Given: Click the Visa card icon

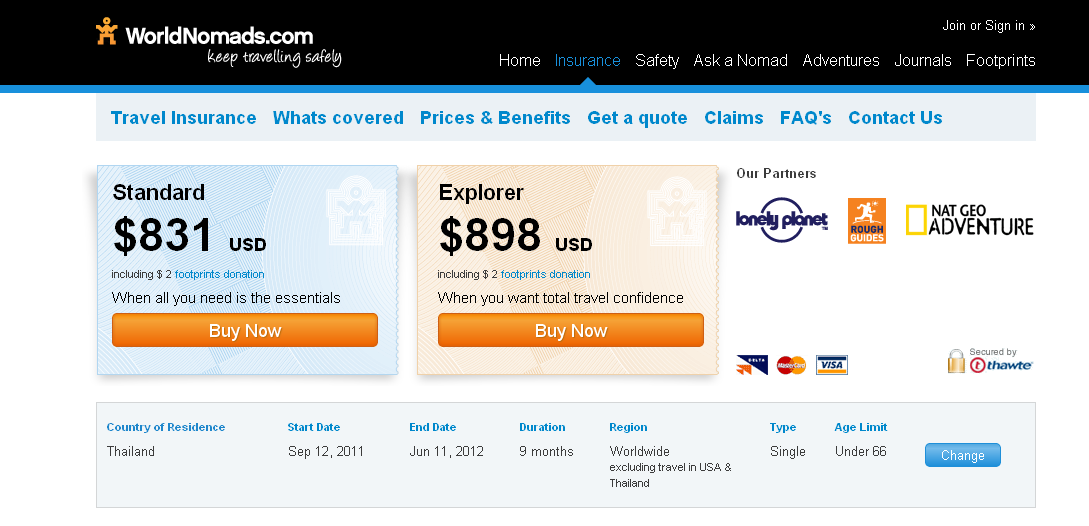Looking at the screenshot, I should (x=831, y=365).
